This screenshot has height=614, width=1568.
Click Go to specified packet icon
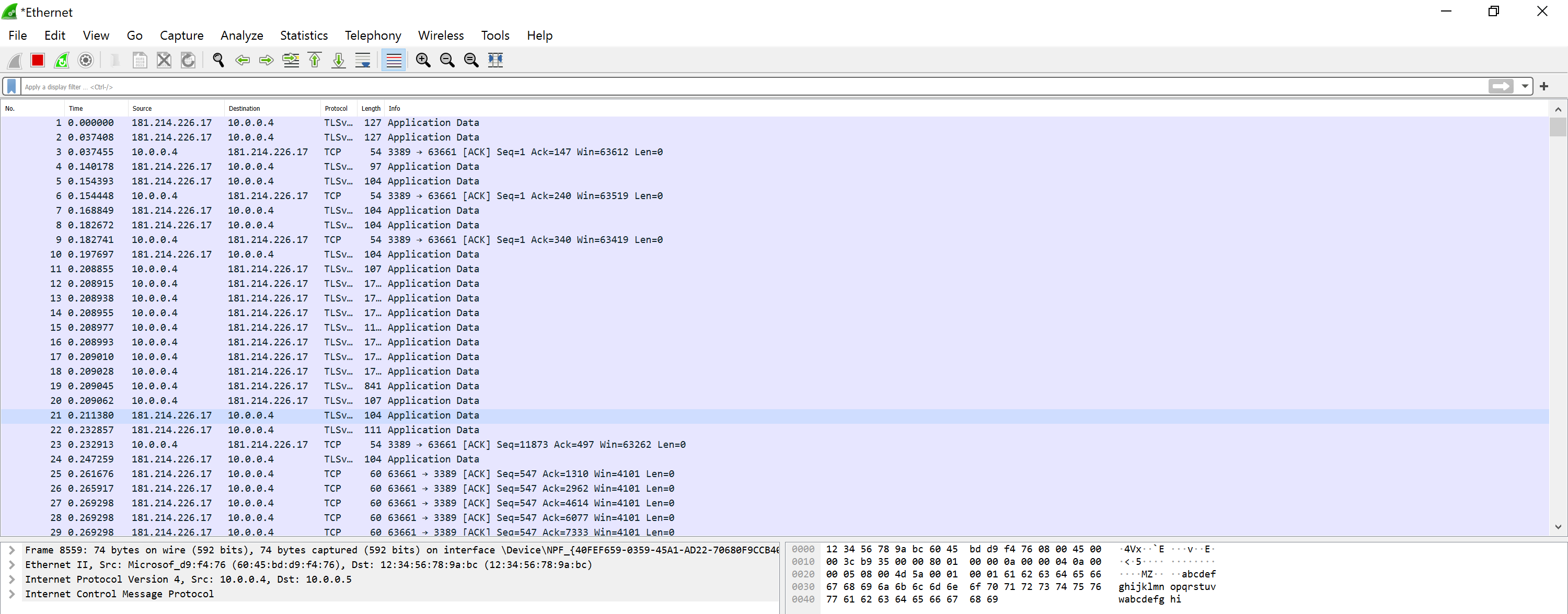[291, 60]
